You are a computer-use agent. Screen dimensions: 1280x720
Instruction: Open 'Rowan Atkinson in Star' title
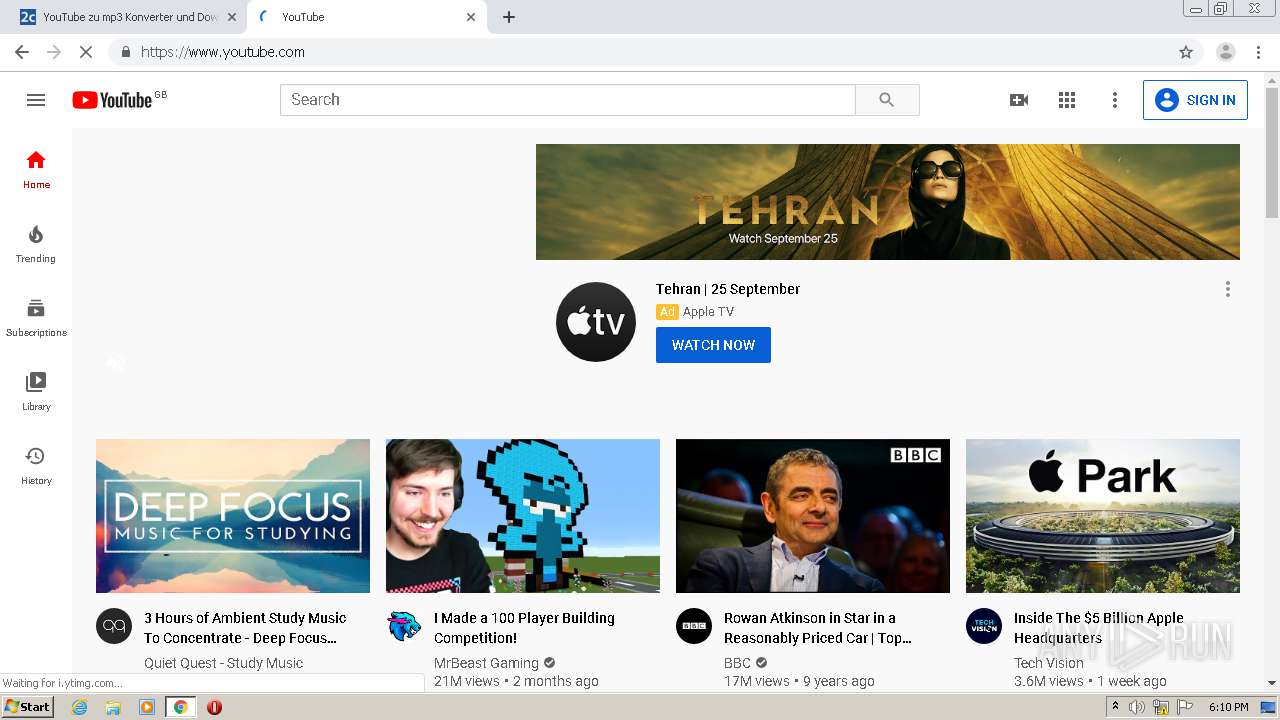[818, 628]
